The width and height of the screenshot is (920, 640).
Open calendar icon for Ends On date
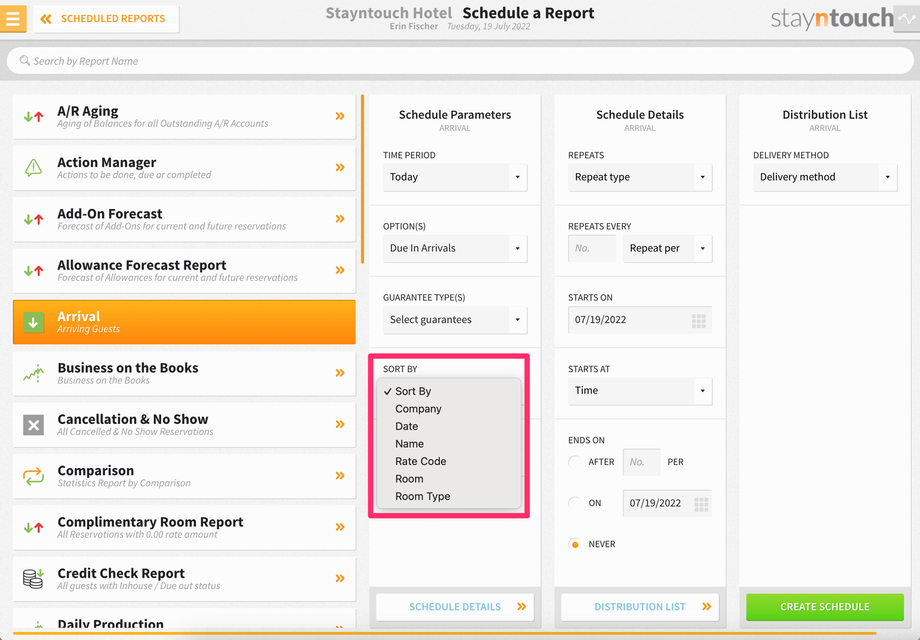point(701,504)
